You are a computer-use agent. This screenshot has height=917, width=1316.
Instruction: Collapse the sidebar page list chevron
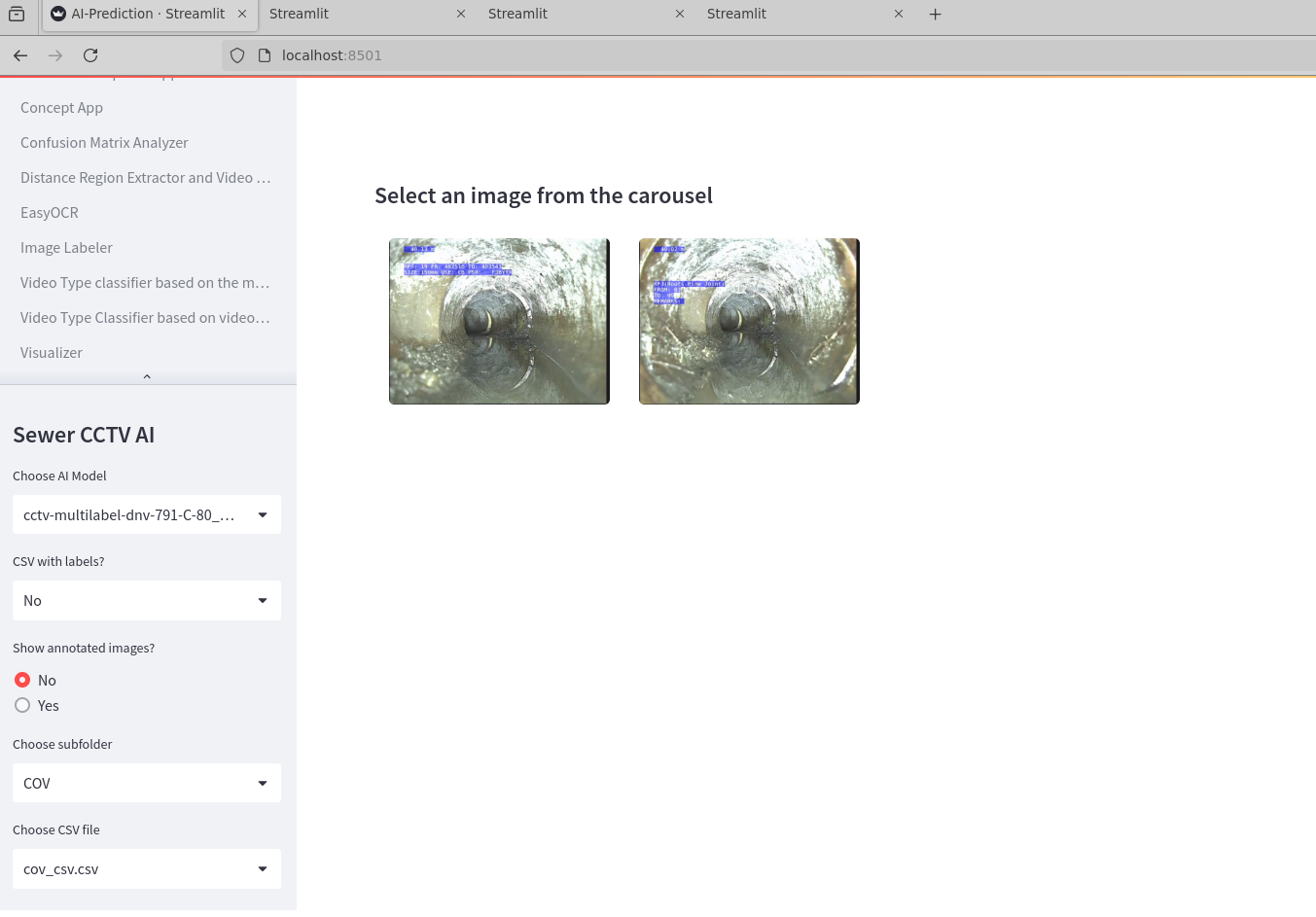tap(147, 376)
